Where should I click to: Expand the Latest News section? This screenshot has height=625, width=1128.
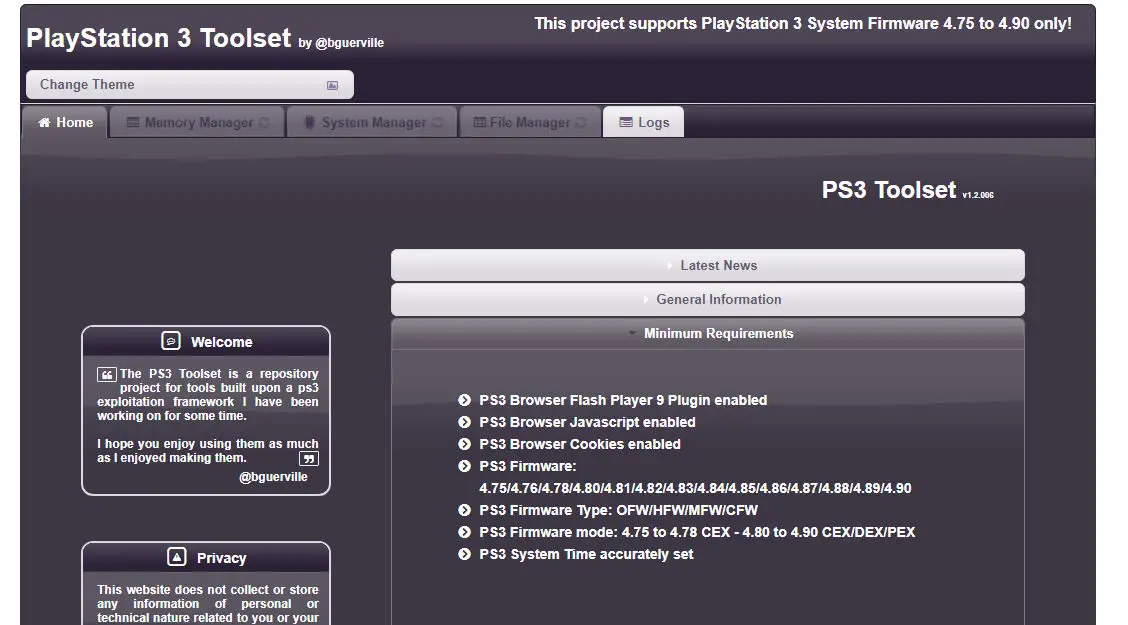pyautogui.click(x=708, y=265)
